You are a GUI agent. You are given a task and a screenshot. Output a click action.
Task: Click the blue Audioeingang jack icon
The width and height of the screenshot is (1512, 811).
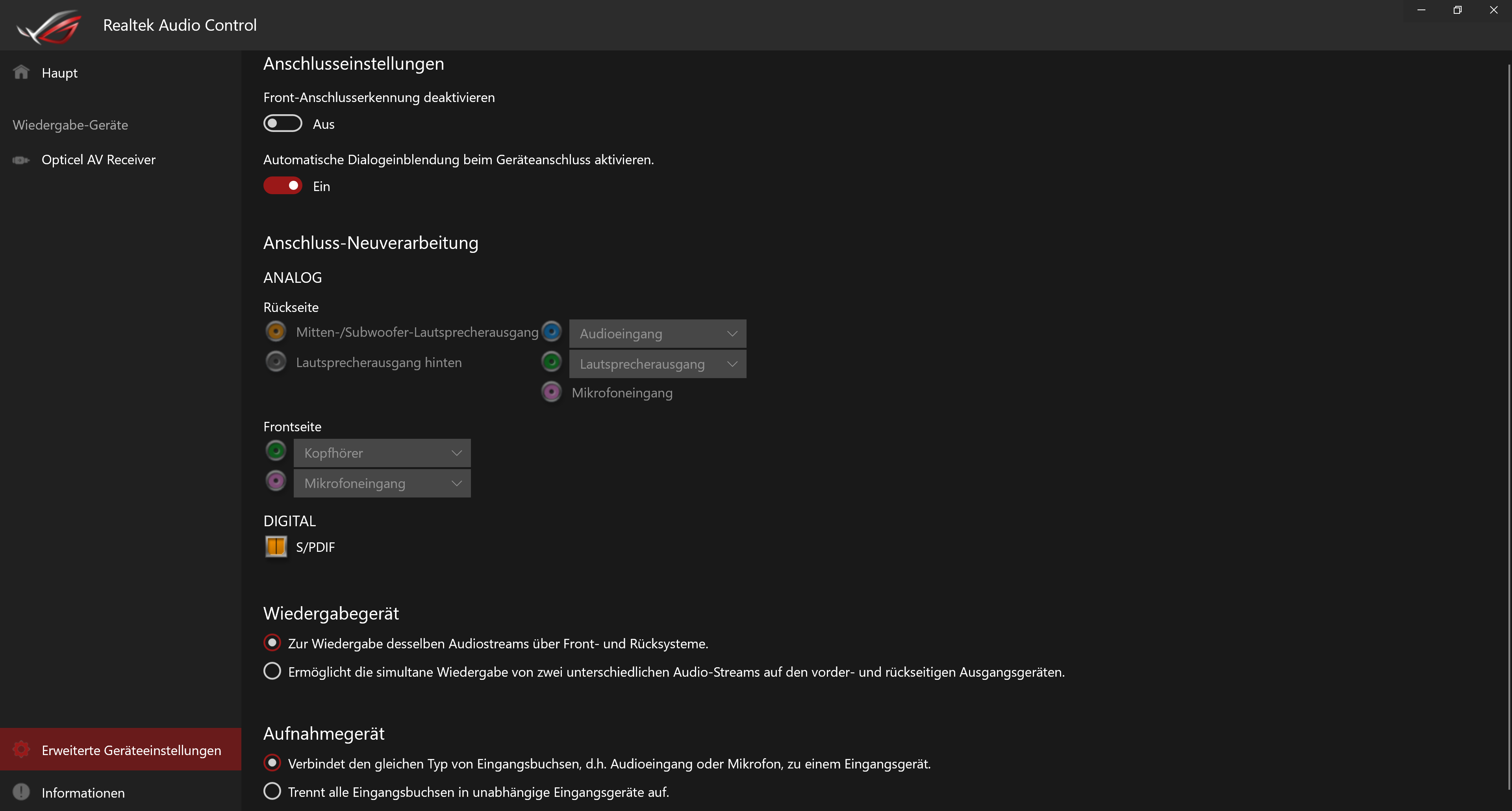(x=551, y=331)
